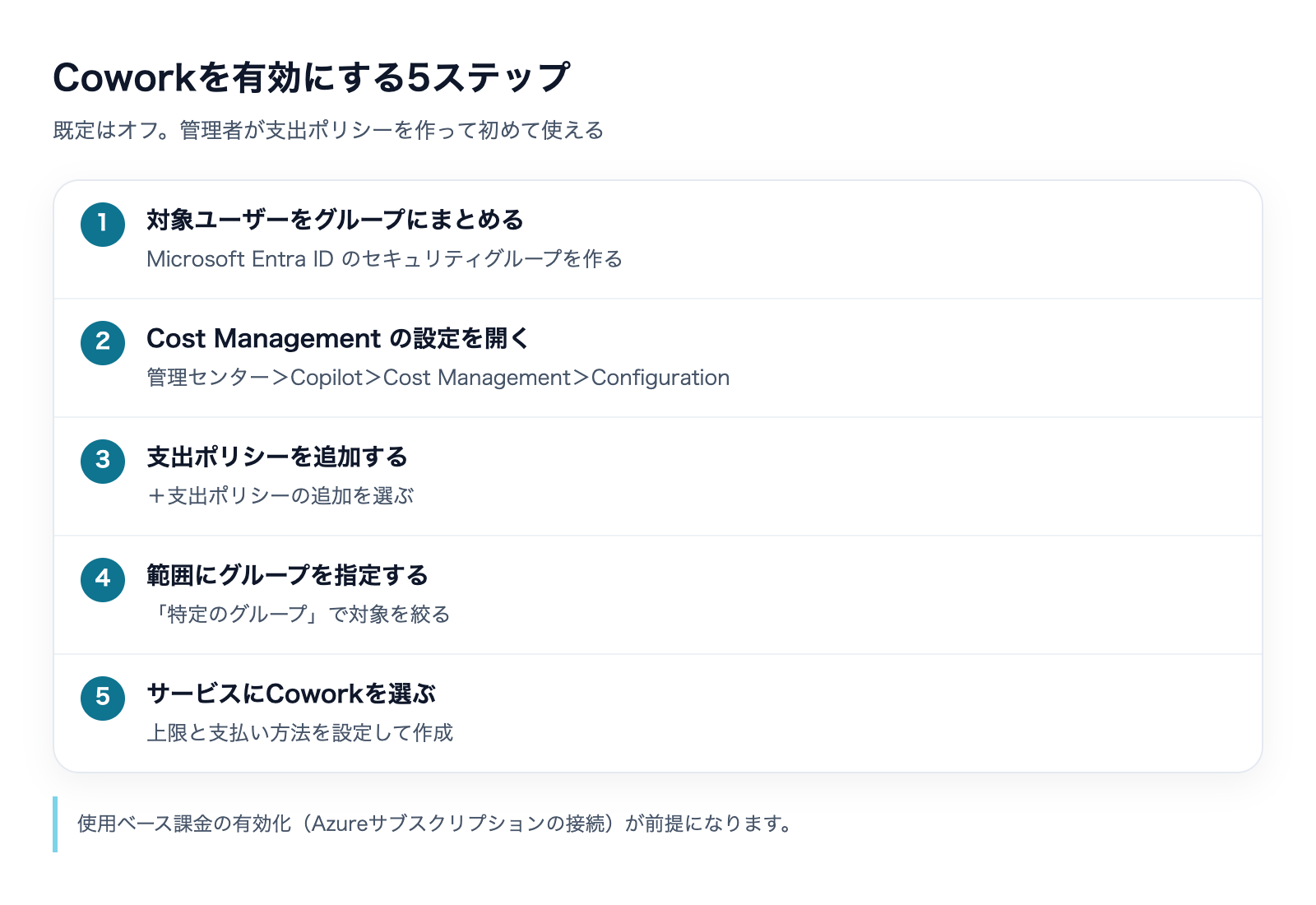Click text "Microsoft Entra ID のセキュリティグループを作る"
The width and height of the screenshot is (1316, 905).
tap(384, 259)
